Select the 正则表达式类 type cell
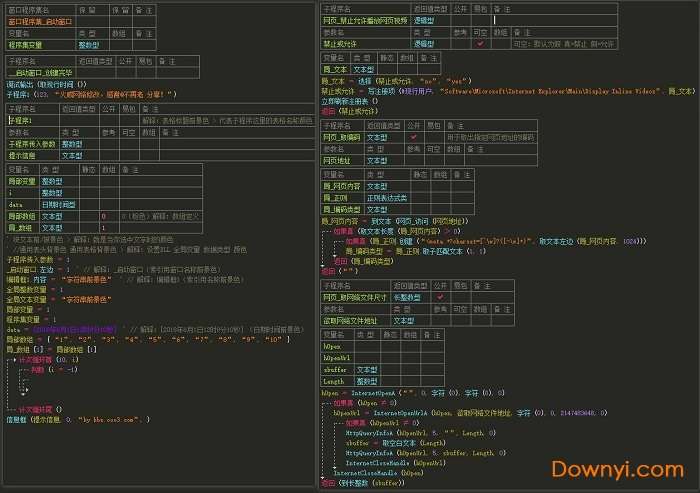 [x=389, y=197]
